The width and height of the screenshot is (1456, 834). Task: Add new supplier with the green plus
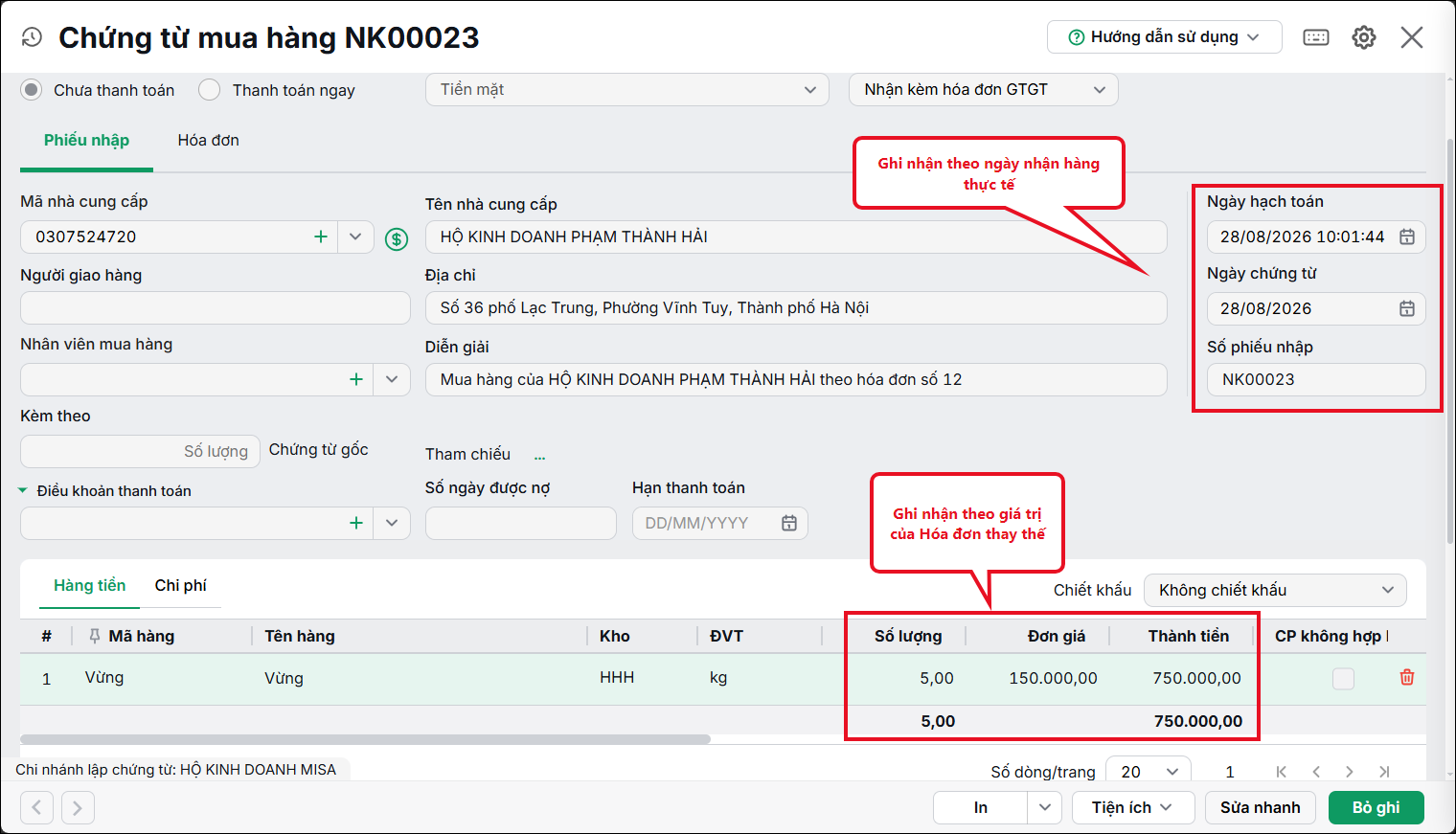(321, 237)
